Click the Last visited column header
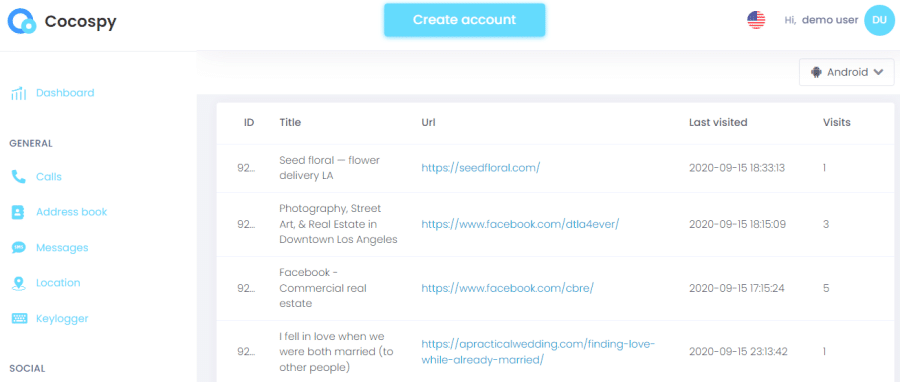900x382 pixels. click(718, 122)
